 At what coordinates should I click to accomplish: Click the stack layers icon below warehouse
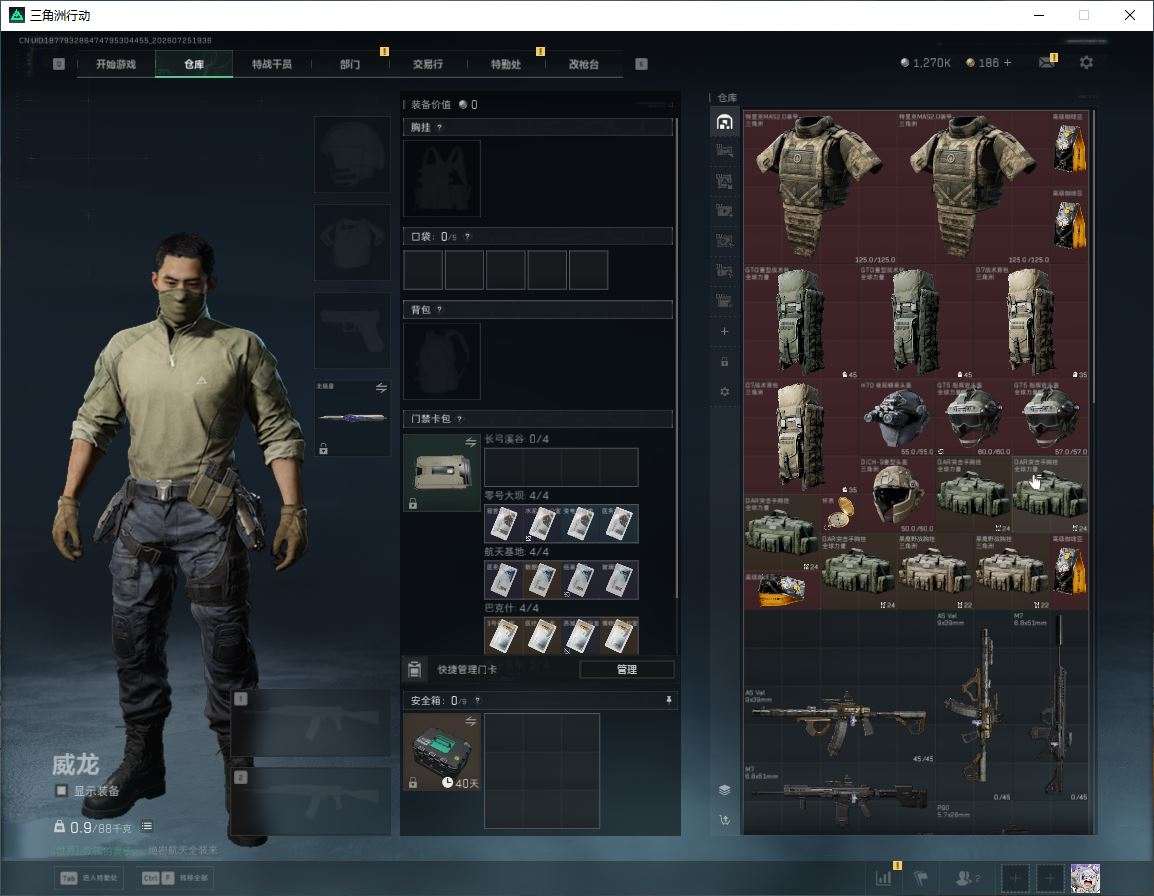pyautogui.click(x=724, y=790)
